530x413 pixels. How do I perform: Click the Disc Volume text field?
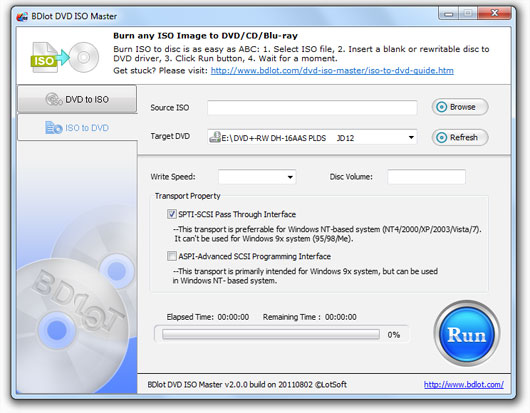pos(427,177)
